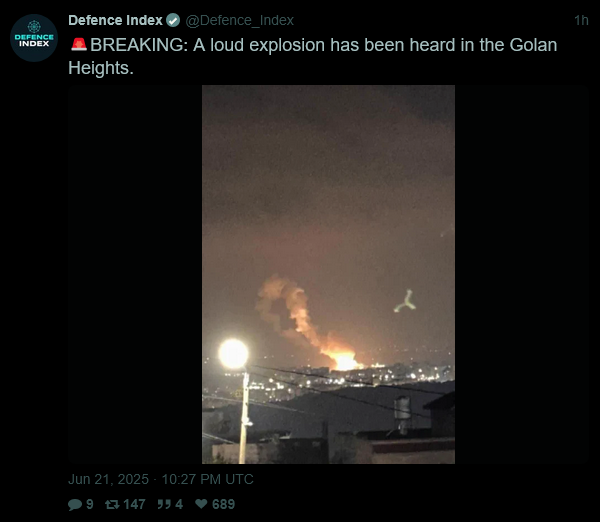View the 4 quotes count
The width and height of the screenshot is (600, 522).
(179, 504)
